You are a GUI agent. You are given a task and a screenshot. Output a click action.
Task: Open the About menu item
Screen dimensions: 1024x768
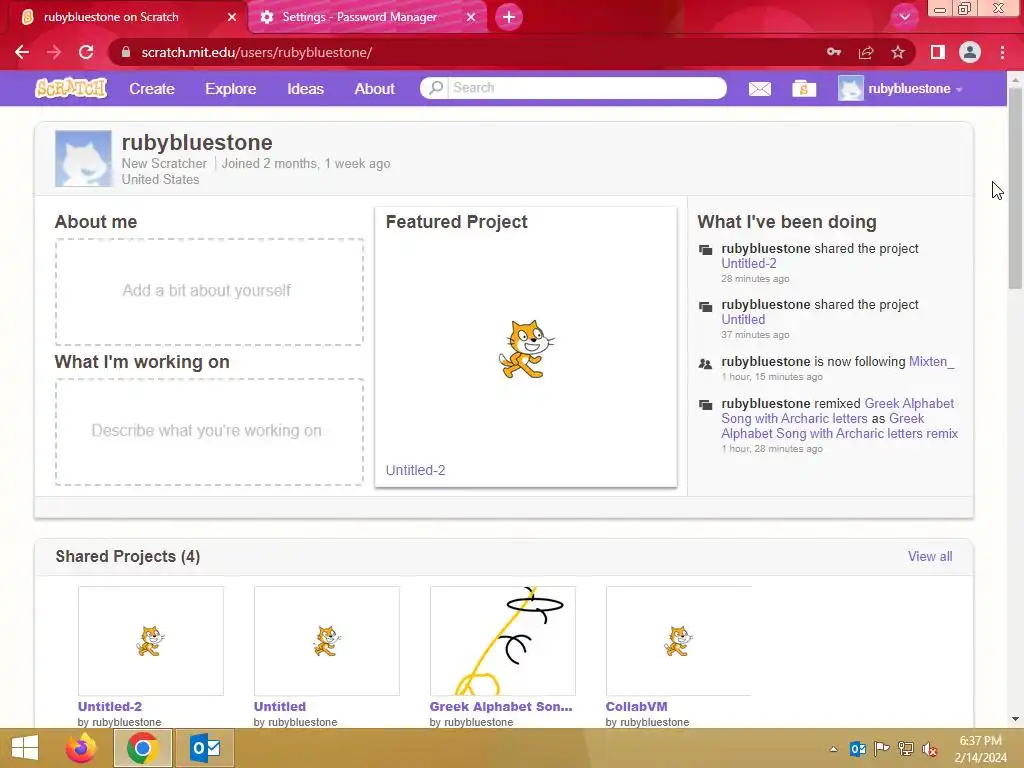374,89
